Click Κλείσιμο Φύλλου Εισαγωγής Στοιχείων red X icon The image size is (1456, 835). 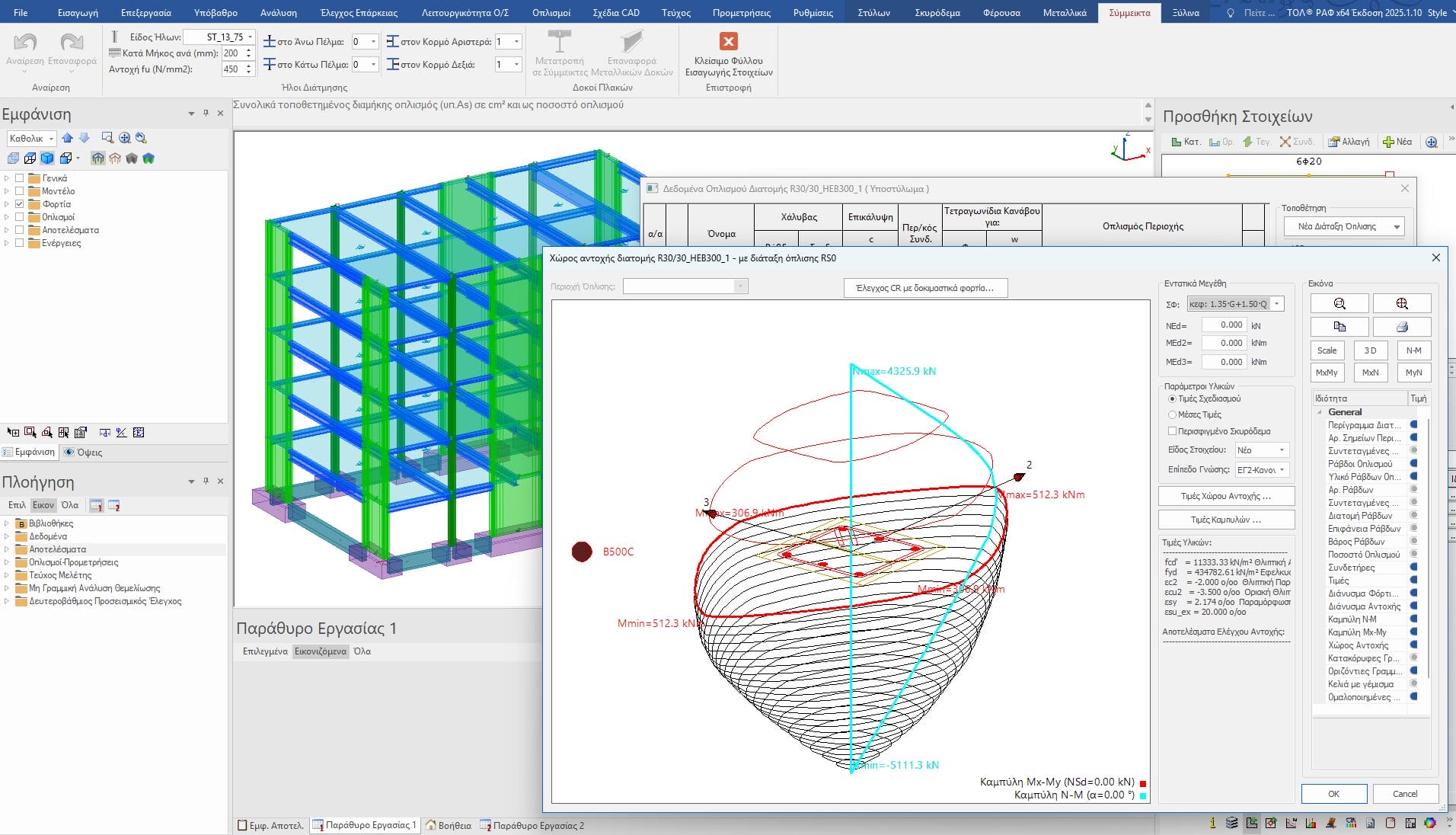(x=728, y=42)
